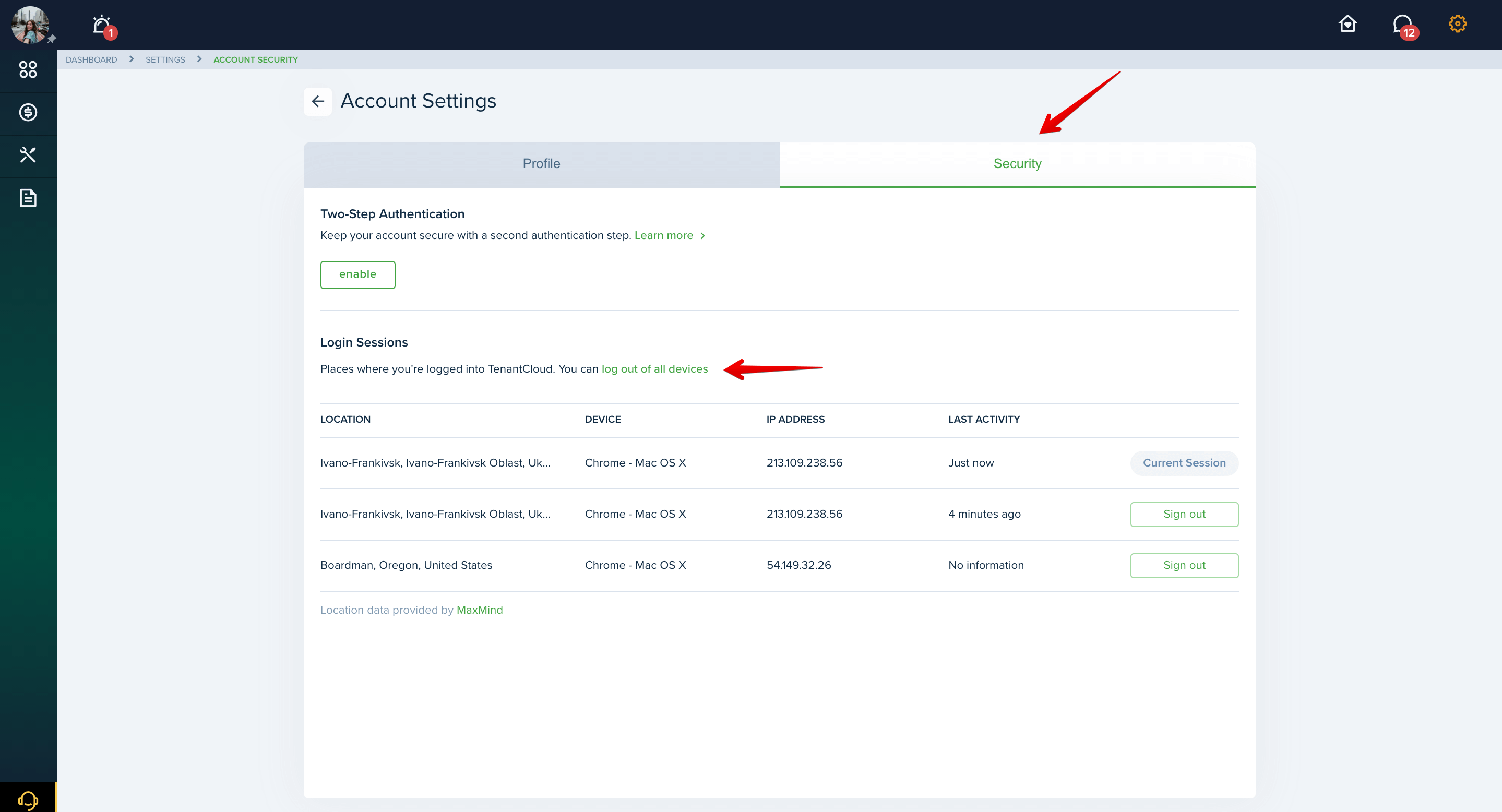Click the LOCATION column header
Viewport: 1502px width, 812px height.
click(x=345, y=420)
